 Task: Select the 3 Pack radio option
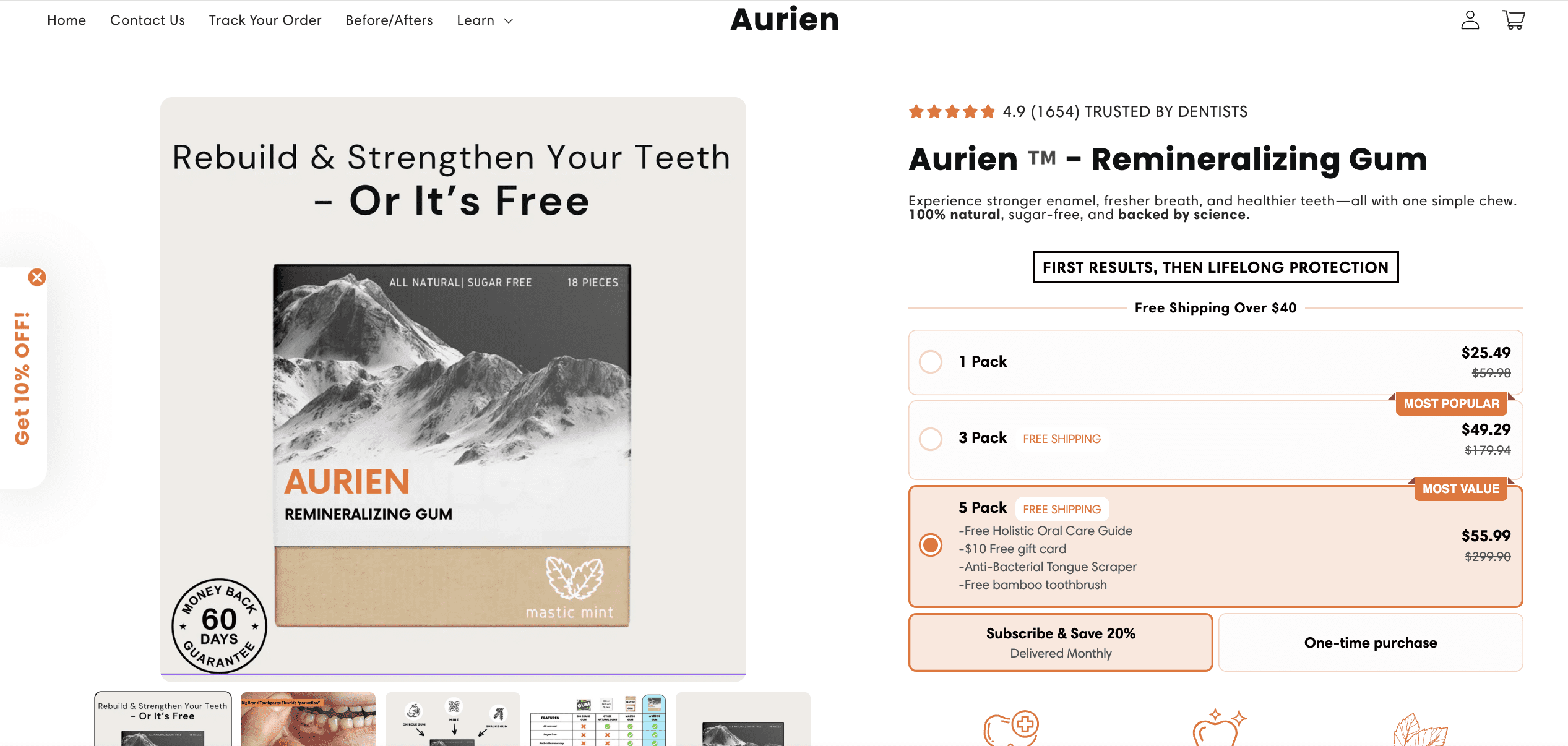[x=931, y=439]
